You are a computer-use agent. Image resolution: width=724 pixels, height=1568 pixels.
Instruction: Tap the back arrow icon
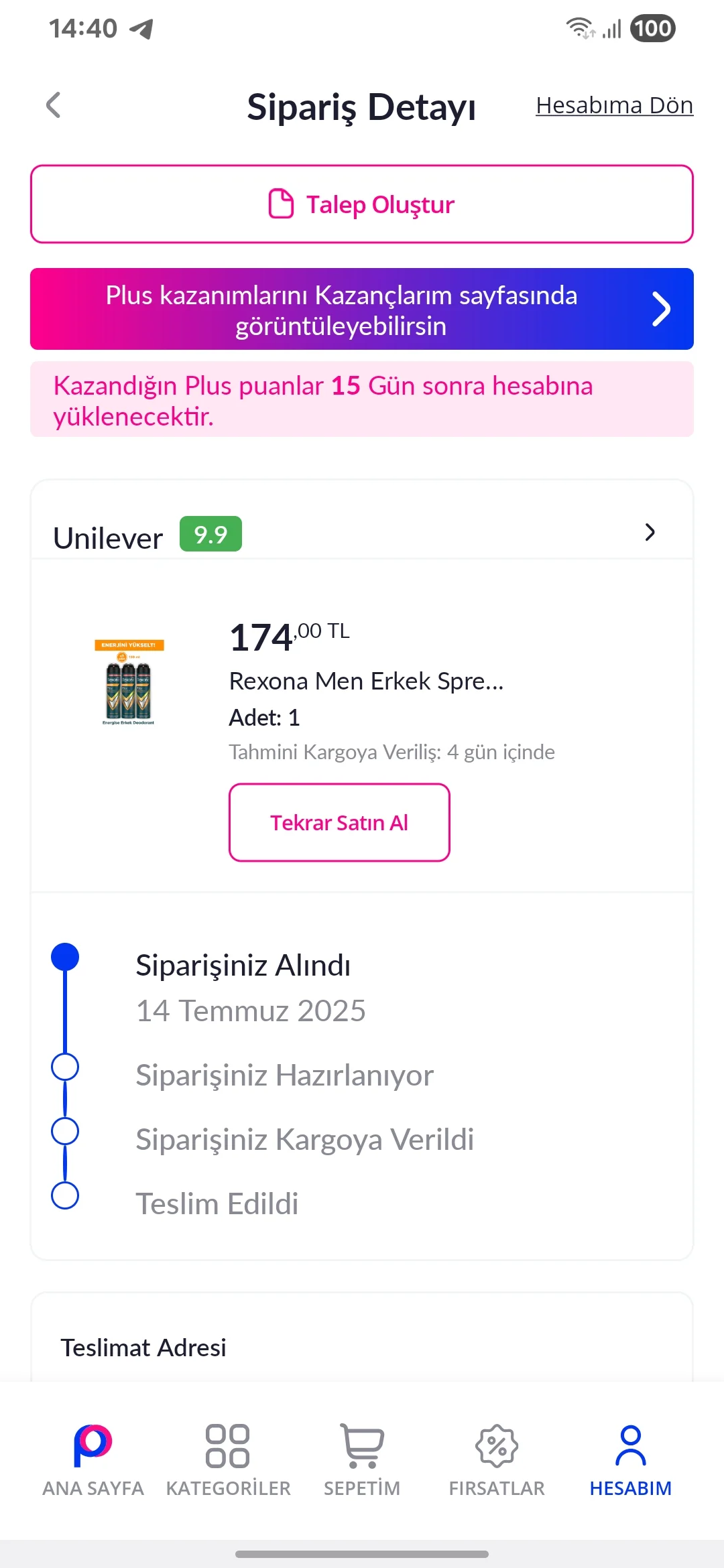click(x=54, y=105)
